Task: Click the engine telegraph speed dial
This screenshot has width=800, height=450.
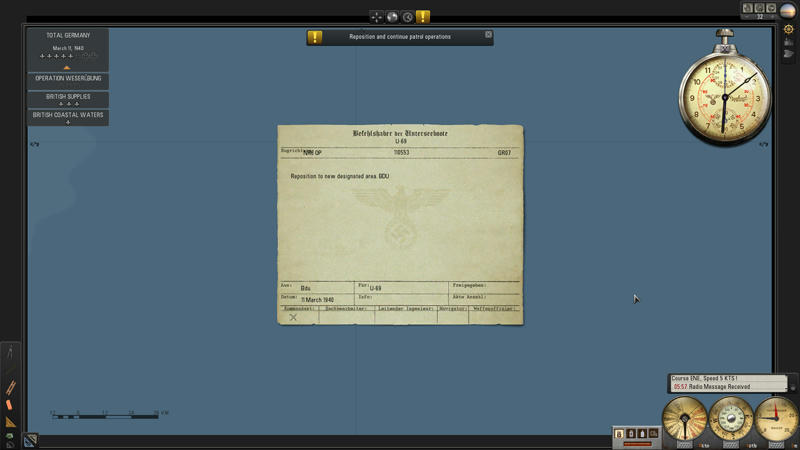Action: click(x=685, y=419)
